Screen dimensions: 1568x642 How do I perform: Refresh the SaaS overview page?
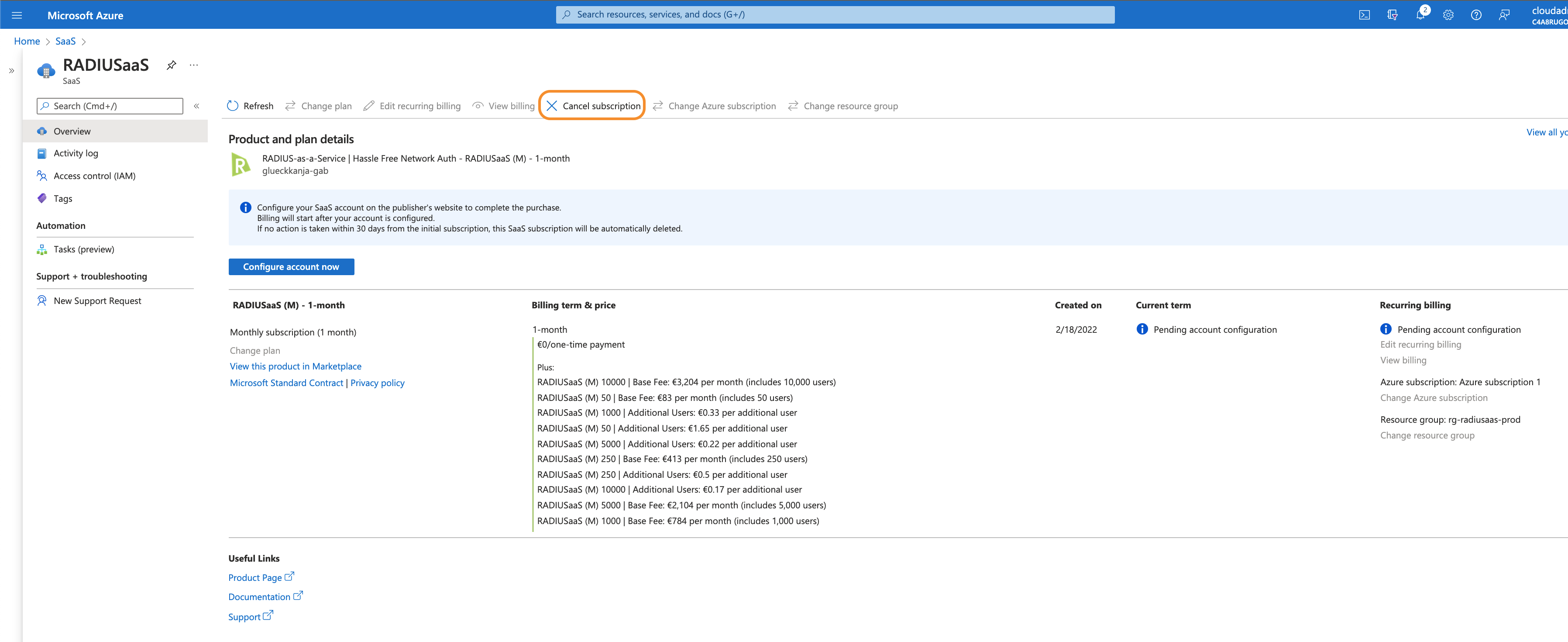250,106
